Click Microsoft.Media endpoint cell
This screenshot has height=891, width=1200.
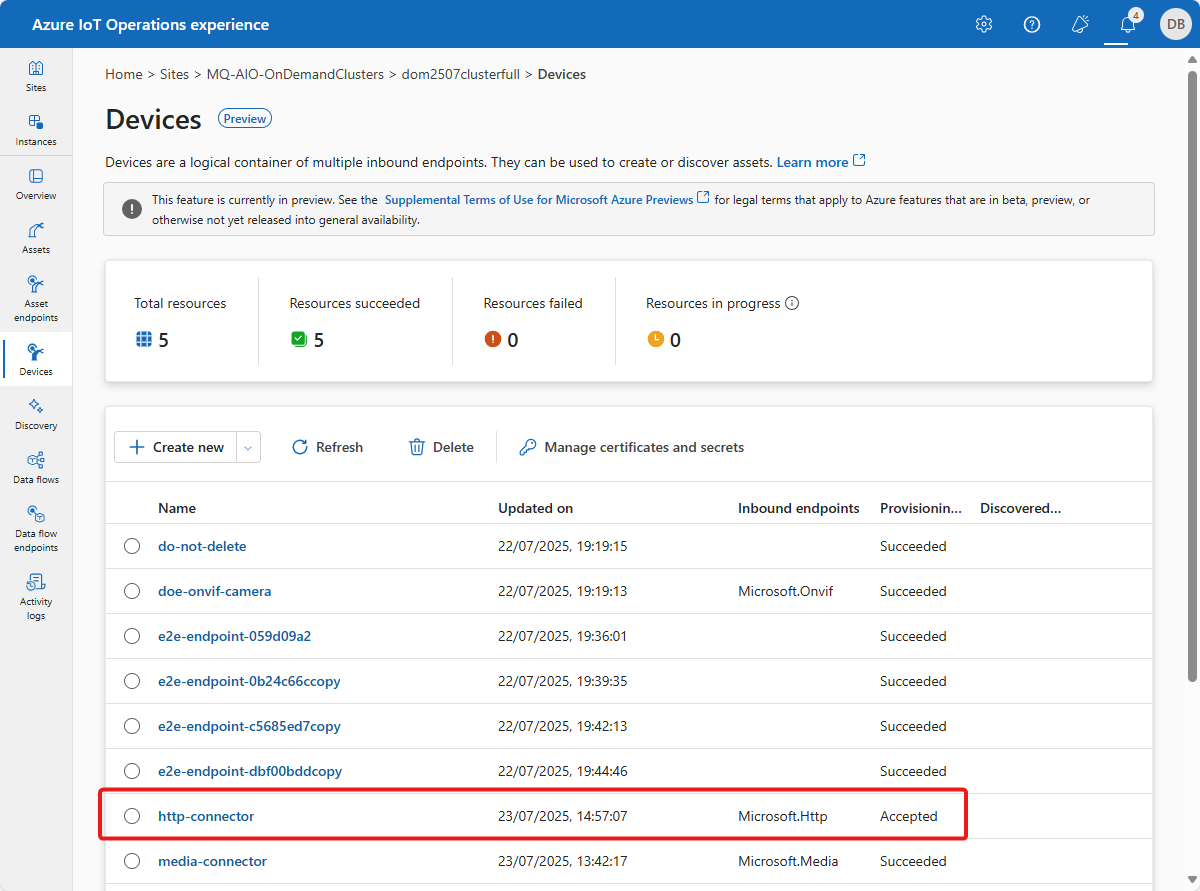coord(788,861)
